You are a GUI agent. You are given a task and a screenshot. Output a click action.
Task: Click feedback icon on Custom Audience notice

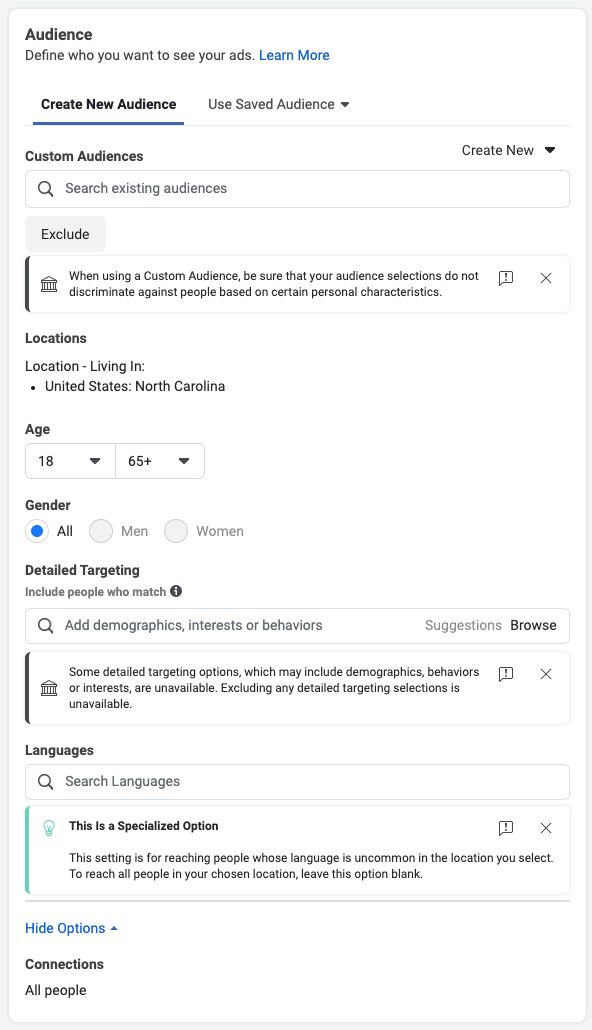506,278
